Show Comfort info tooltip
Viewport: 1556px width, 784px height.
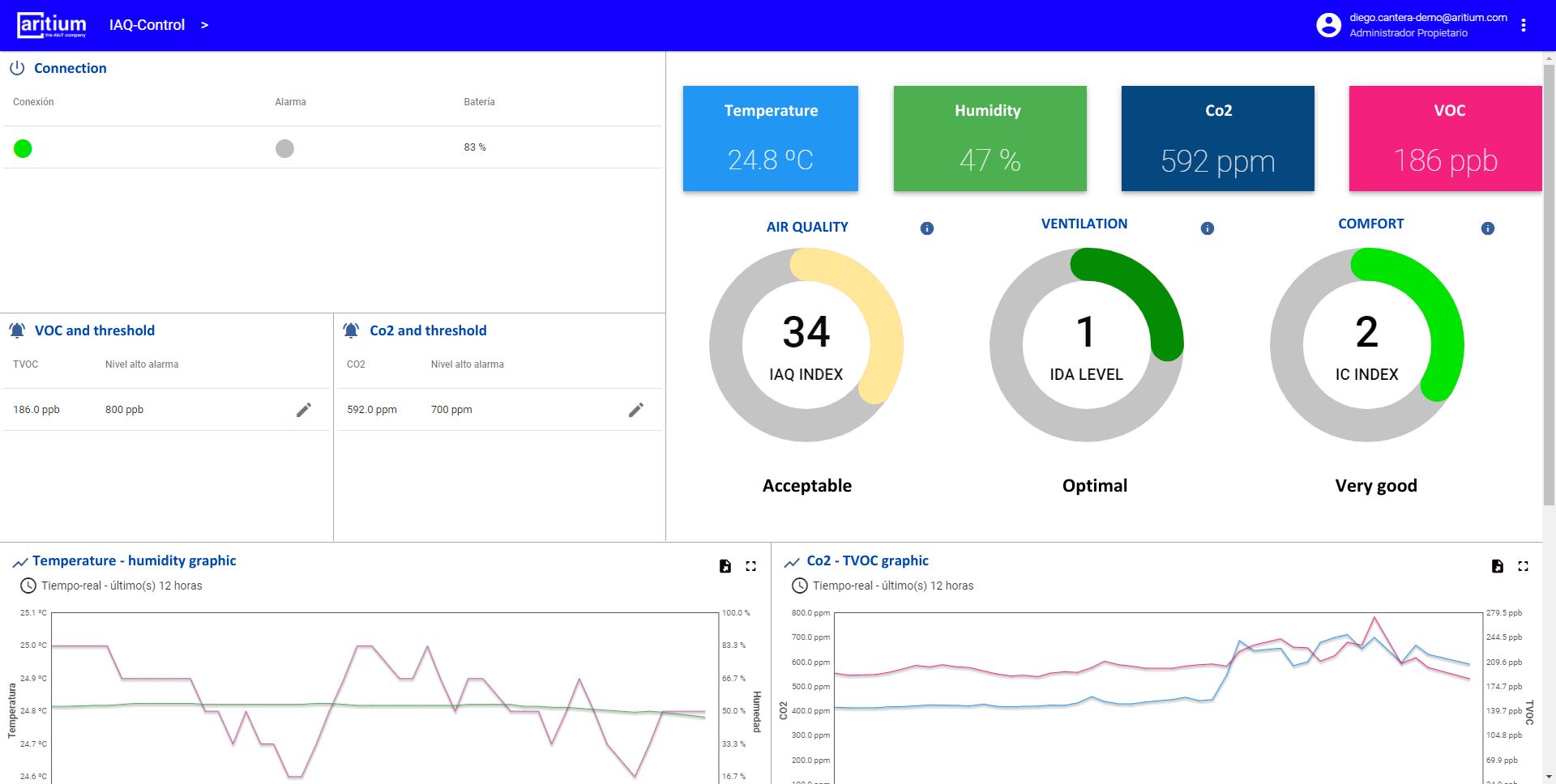click(x=1488, y=228)
